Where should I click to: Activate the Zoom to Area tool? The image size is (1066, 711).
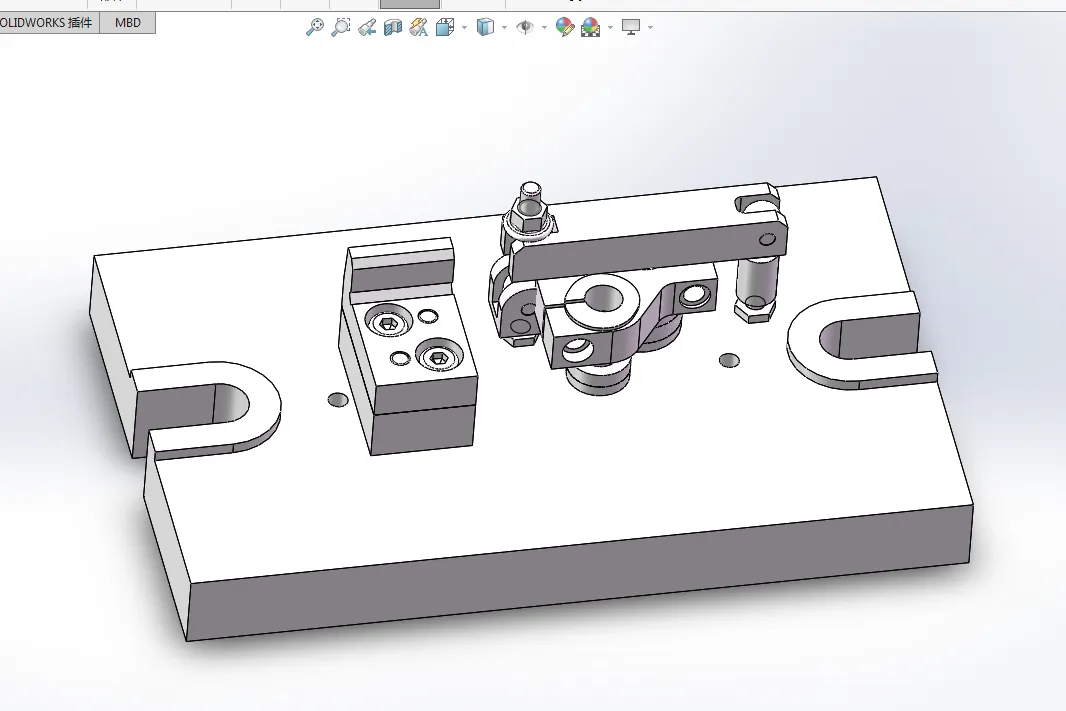[340, 27]
